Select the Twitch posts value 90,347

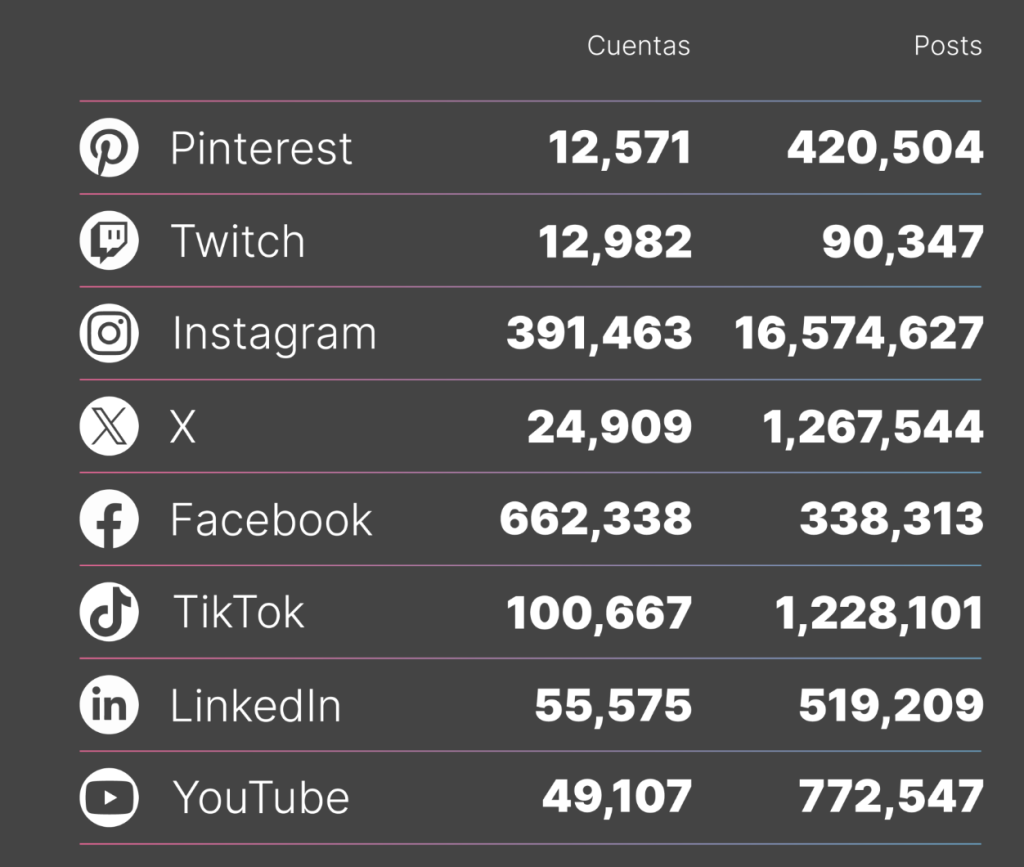point(903,242)
